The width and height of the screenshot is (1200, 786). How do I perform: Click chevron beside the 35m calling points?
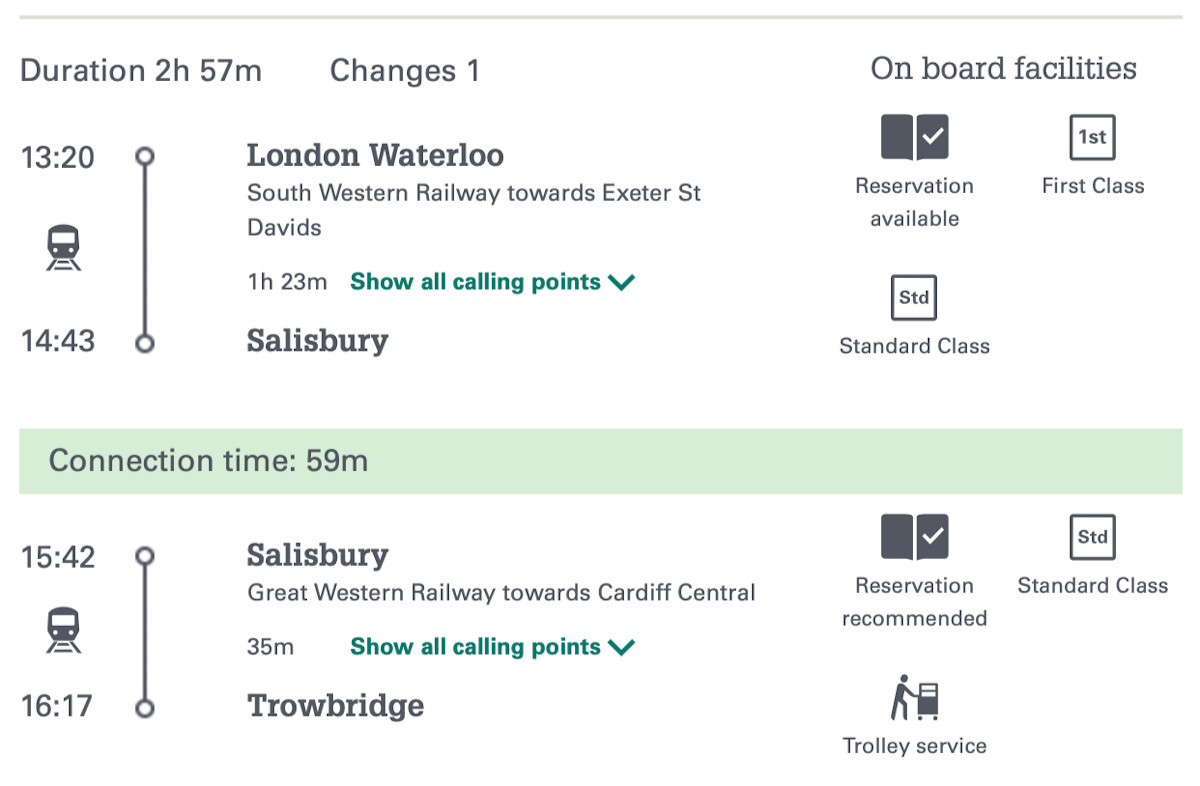coord(622,648)
